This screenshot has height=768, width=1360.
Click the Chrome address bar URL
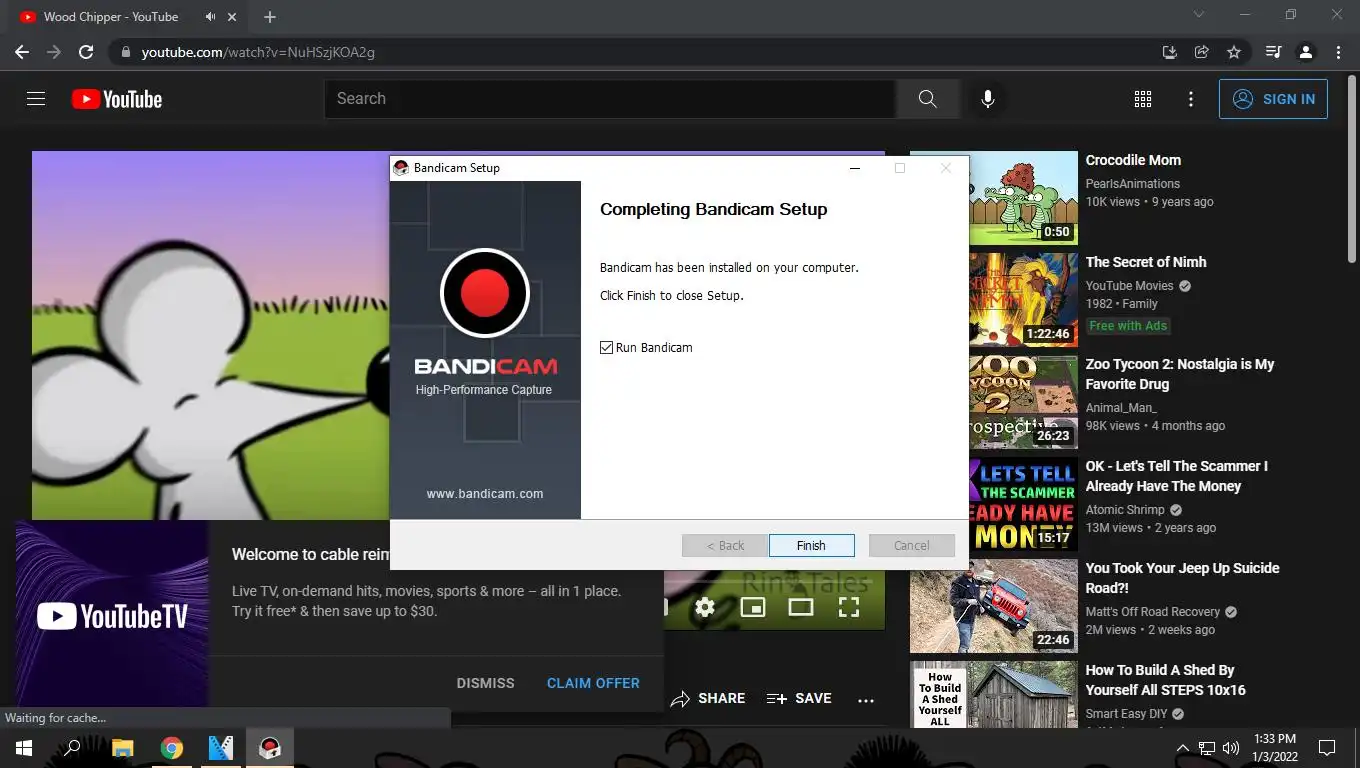pyautogui.click(x=258, y=52)
